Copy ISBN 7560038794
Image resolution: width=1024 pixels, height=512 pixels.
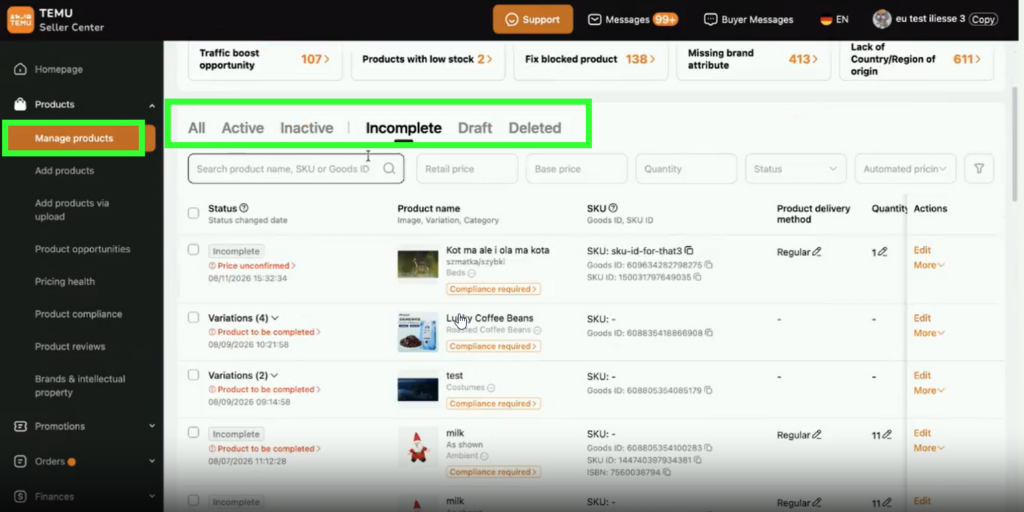click(x=666, y=472)
